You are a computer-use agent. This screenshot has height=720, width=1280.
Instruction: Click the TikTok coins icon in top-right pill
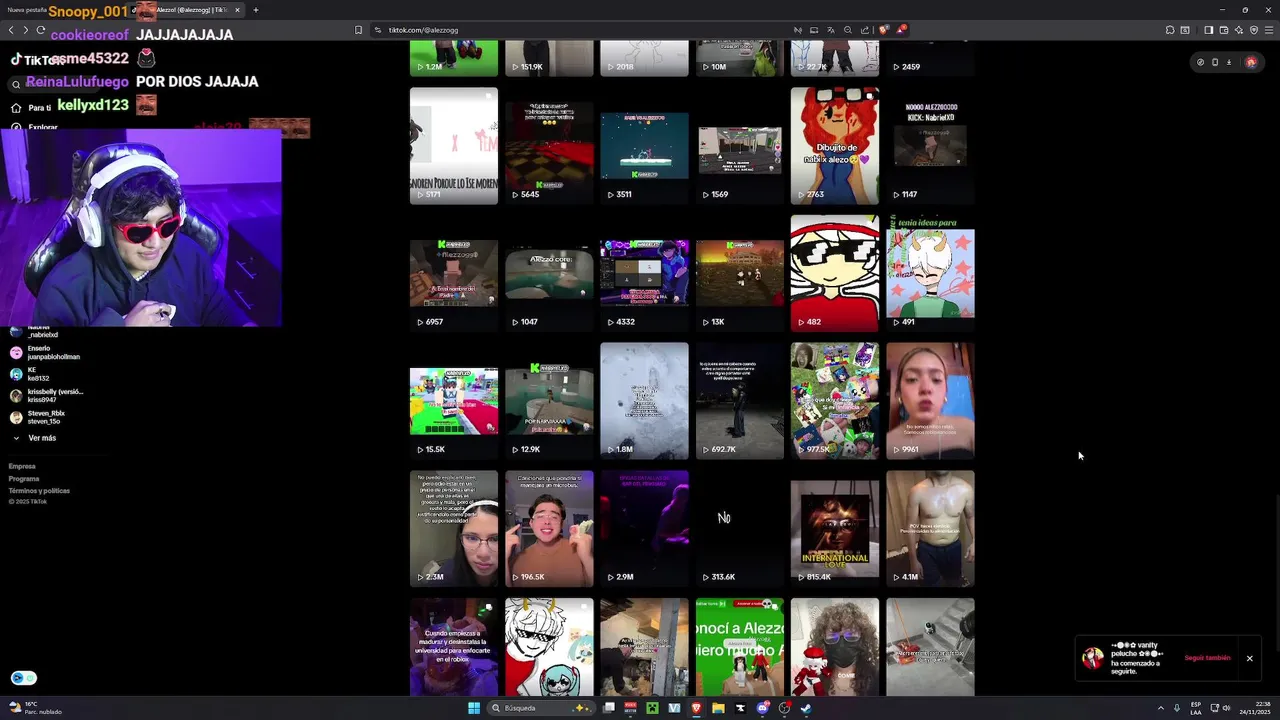1201,62
